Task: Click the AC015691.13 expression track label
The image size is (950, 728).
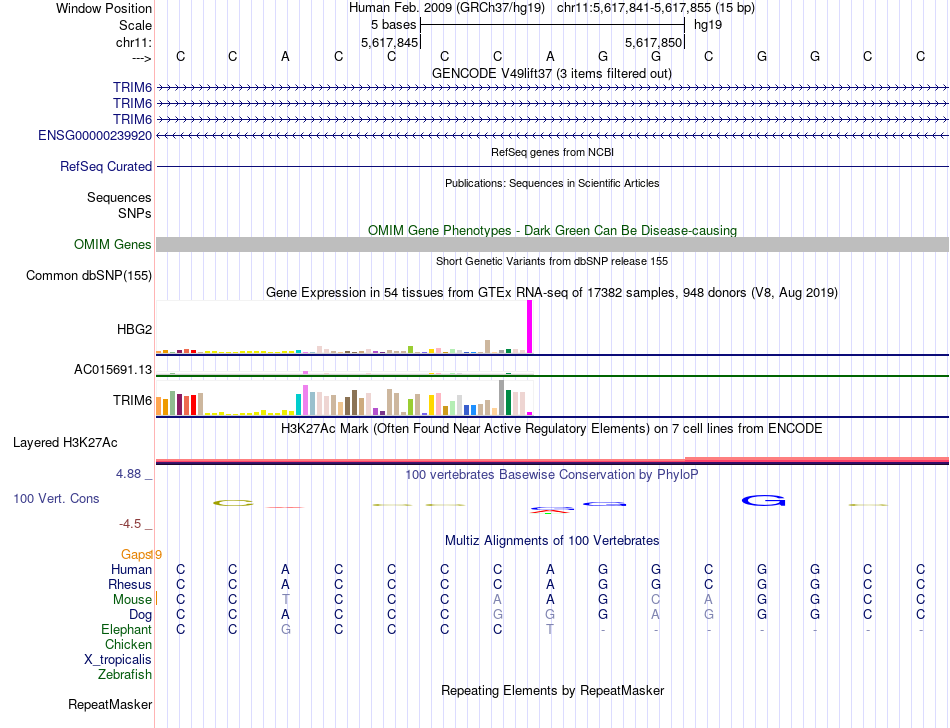Action: tap(113, 369)
